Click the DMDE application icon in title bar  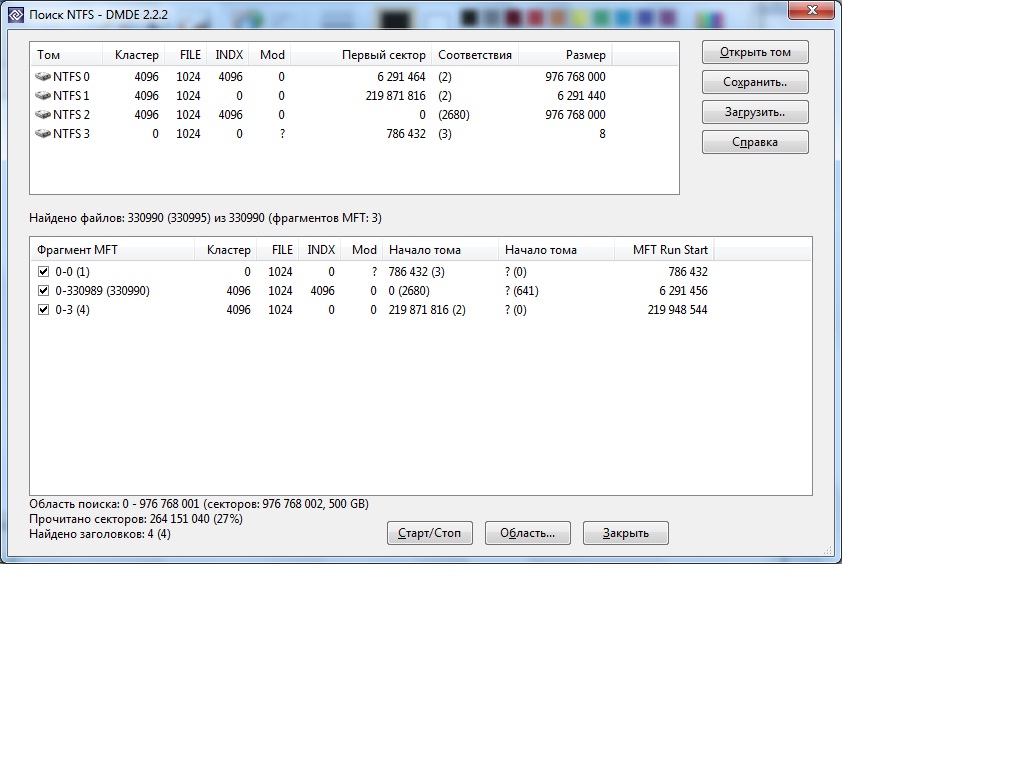(x=15, y=15)
